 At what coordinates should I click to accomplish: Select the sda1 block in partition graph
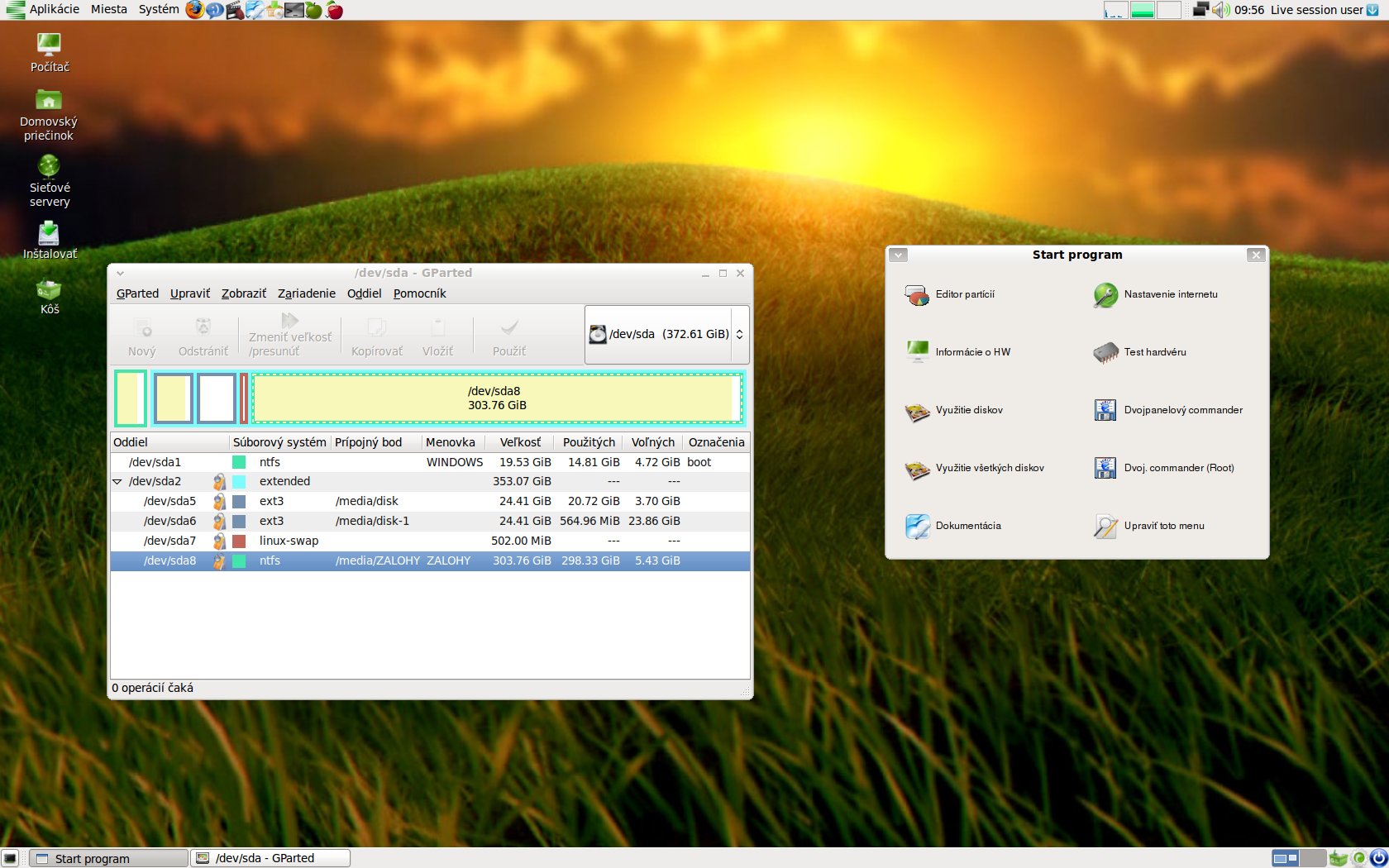(131, 398)
